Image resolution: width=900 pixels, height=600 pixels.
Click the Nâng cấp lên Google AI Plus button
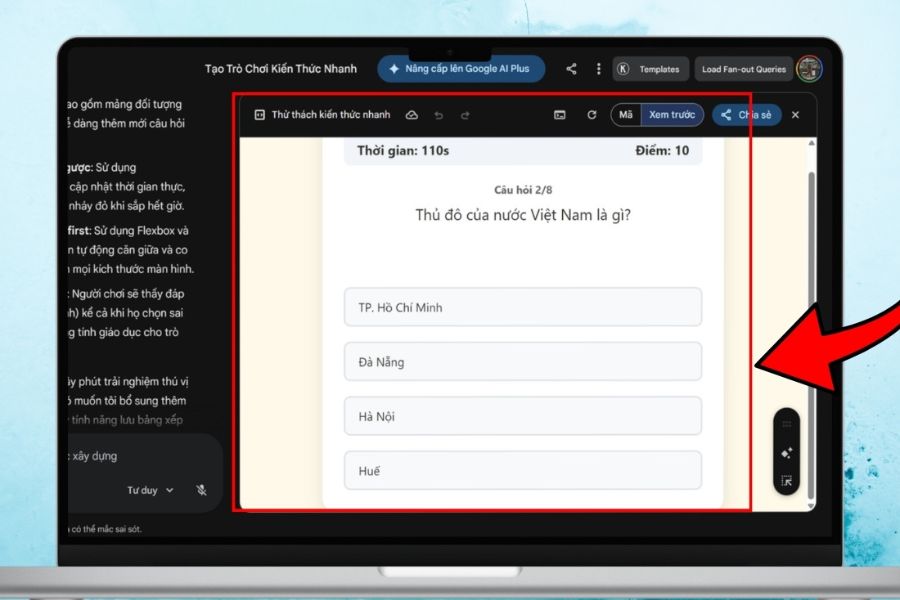click(x=461, y=69)
